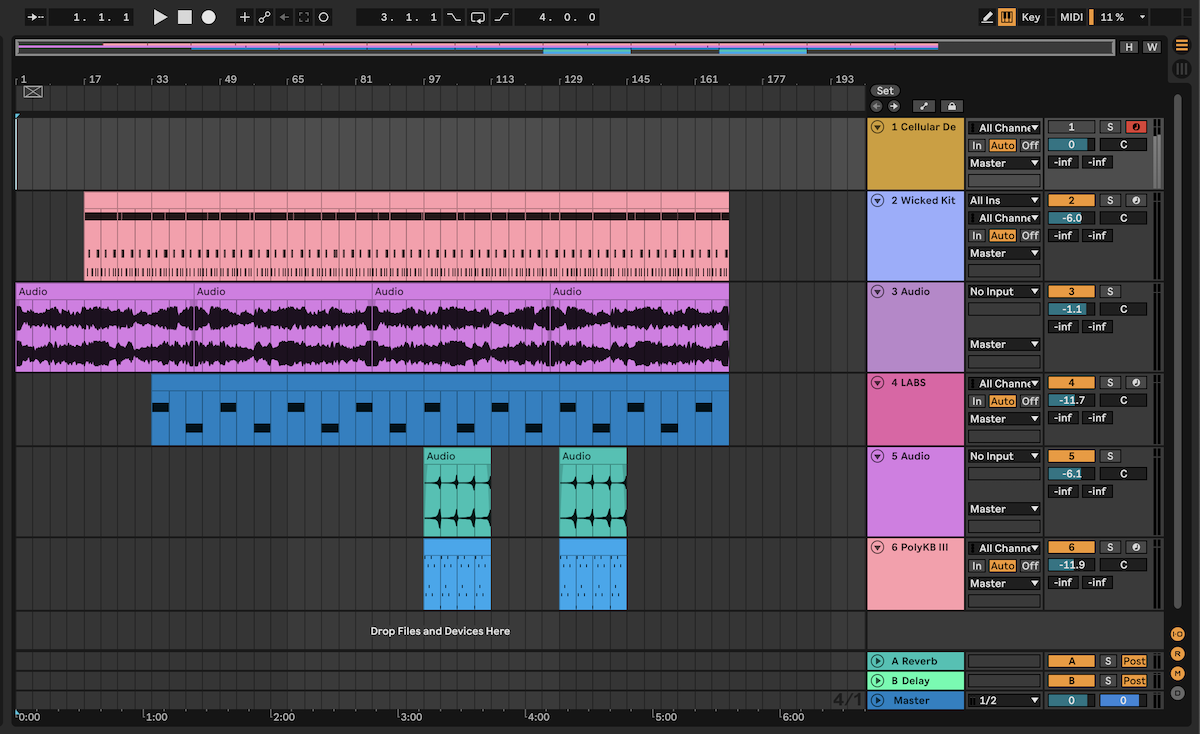The image size is (1200, 734).
Task: Click the Master blue preview volume slider
Action: click(1123, 700)
